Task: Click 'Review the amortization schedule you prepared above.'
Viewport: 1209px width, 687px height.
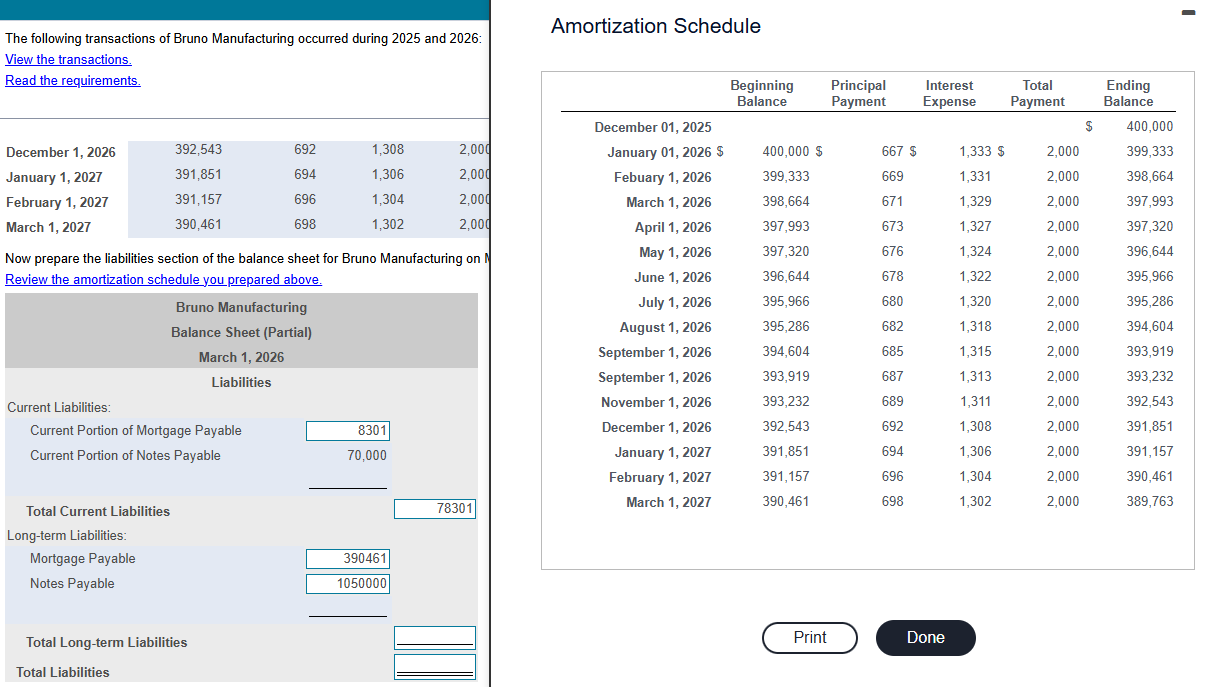Action: pos(164,279)
